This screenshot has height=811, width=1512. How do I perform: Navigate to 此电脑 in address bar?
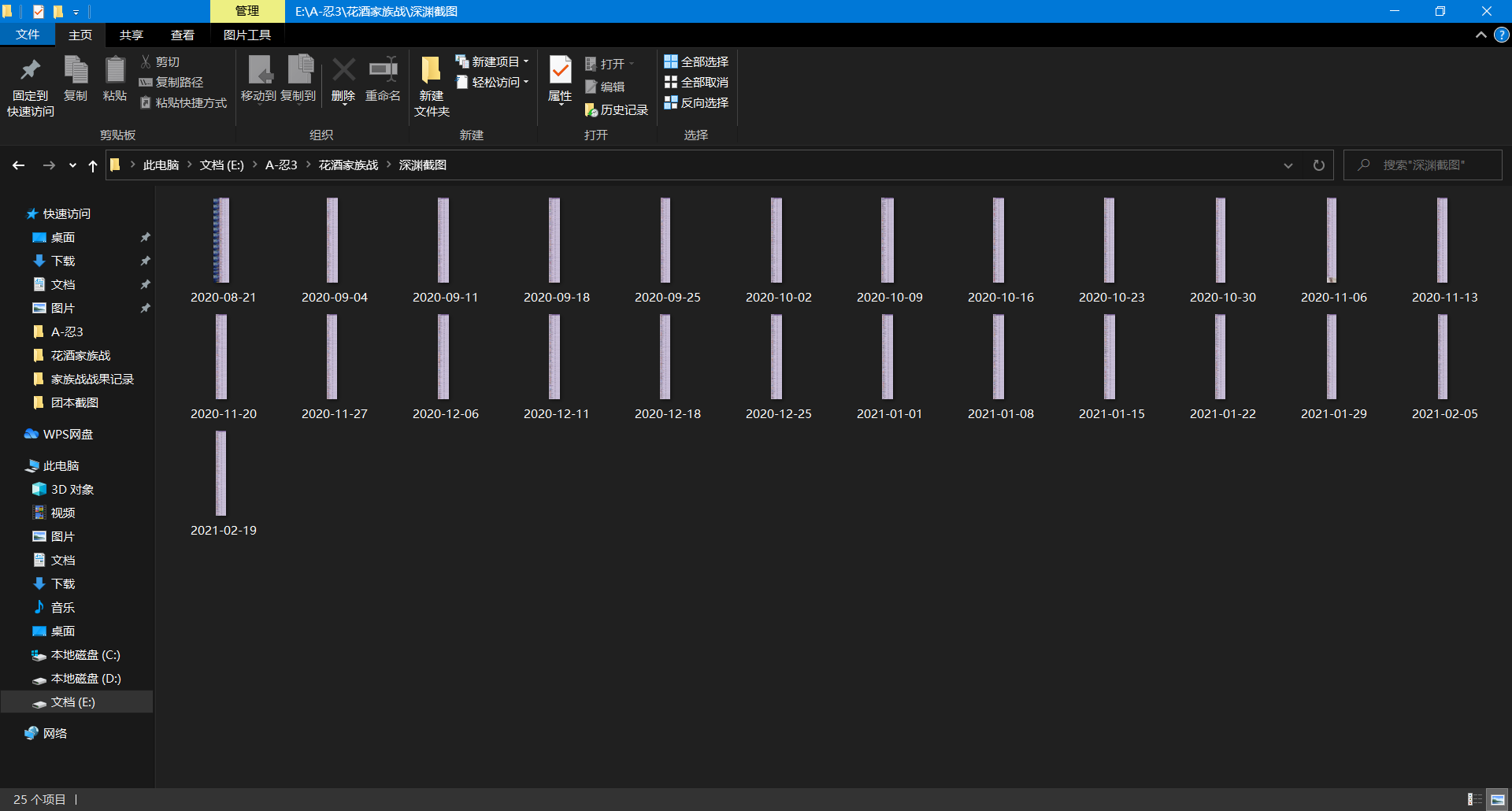tap(161, 165)
